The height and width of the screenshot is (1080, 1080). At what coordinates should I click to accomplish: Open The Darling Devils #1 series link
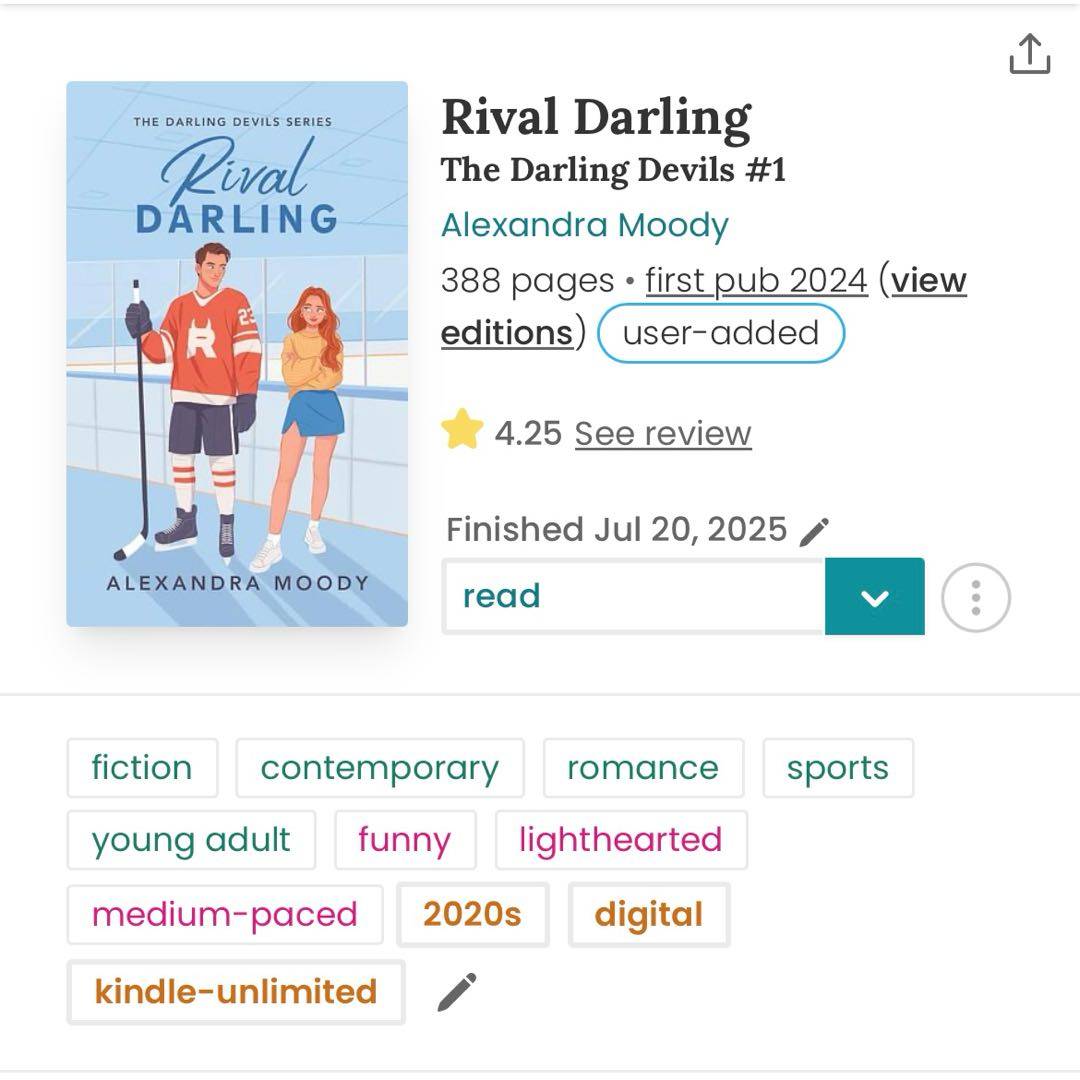click(613, 170)
